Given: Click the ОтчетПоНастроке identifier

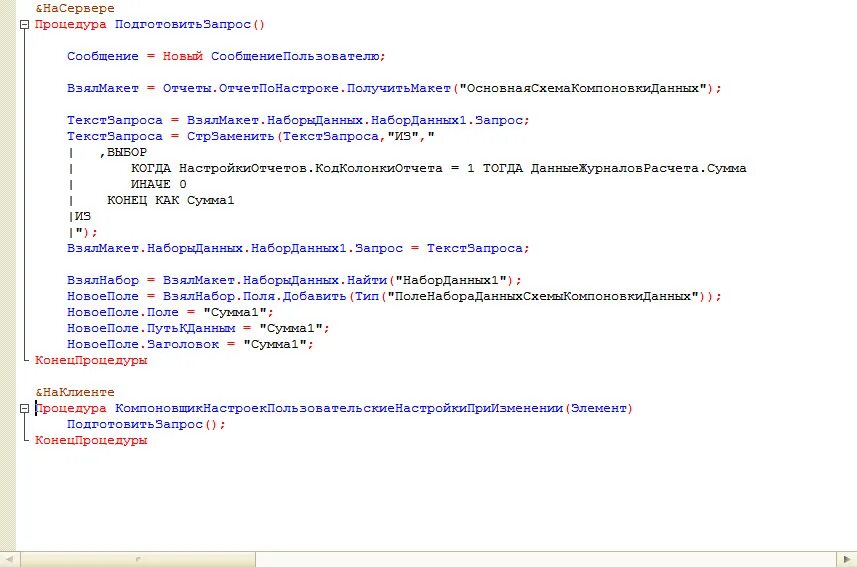Looking at the screenshot, I should 279,88.
